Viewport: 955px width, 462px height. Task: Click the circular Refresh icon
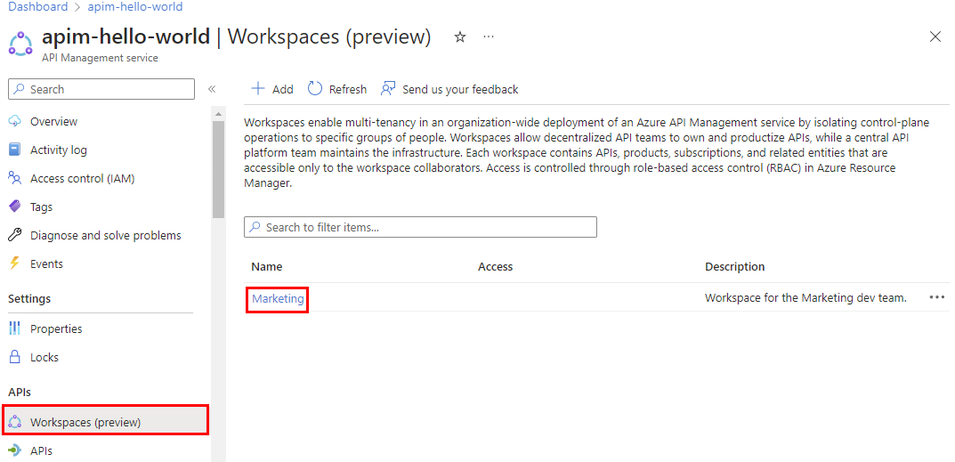[x=314, y=89]
